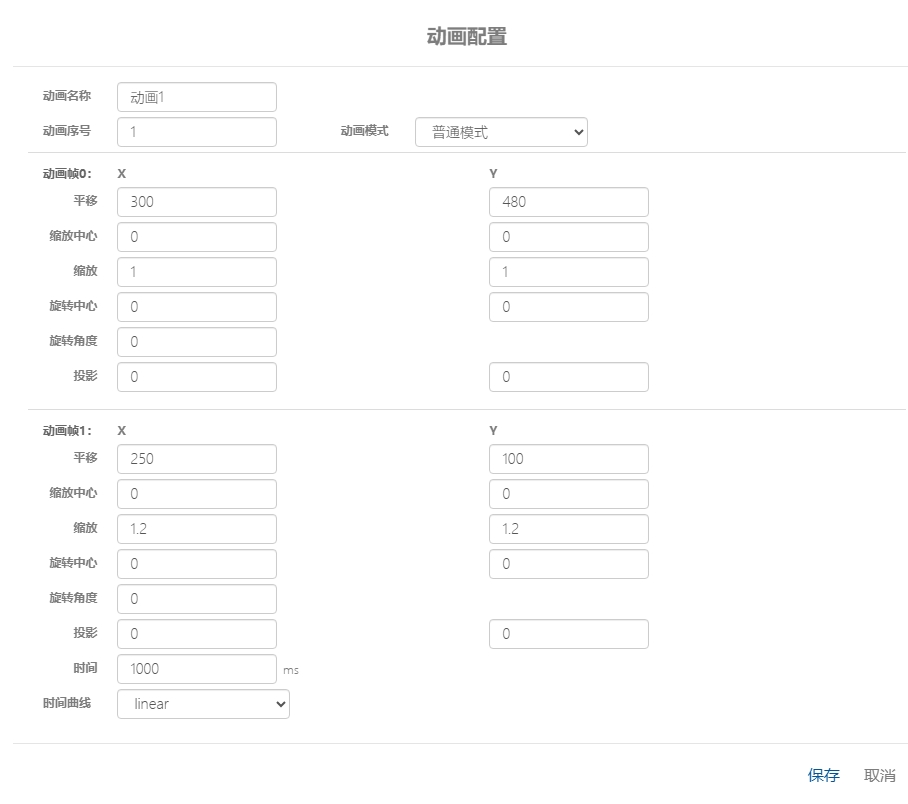The height and width of the screenshot is (804, 908).
Task: Expand the 时间曲线 linear dropdown
Action: (x=203, y=704)
